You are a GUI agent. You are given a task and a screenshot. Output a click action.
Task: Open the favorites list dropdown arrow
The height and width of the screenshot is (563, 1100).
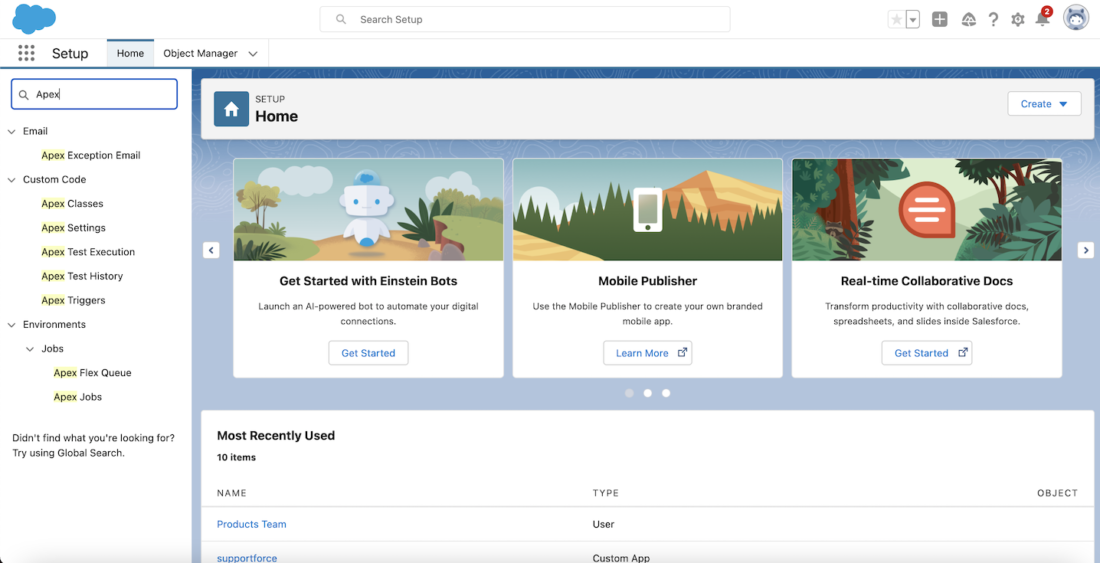[x=913, y=20]
